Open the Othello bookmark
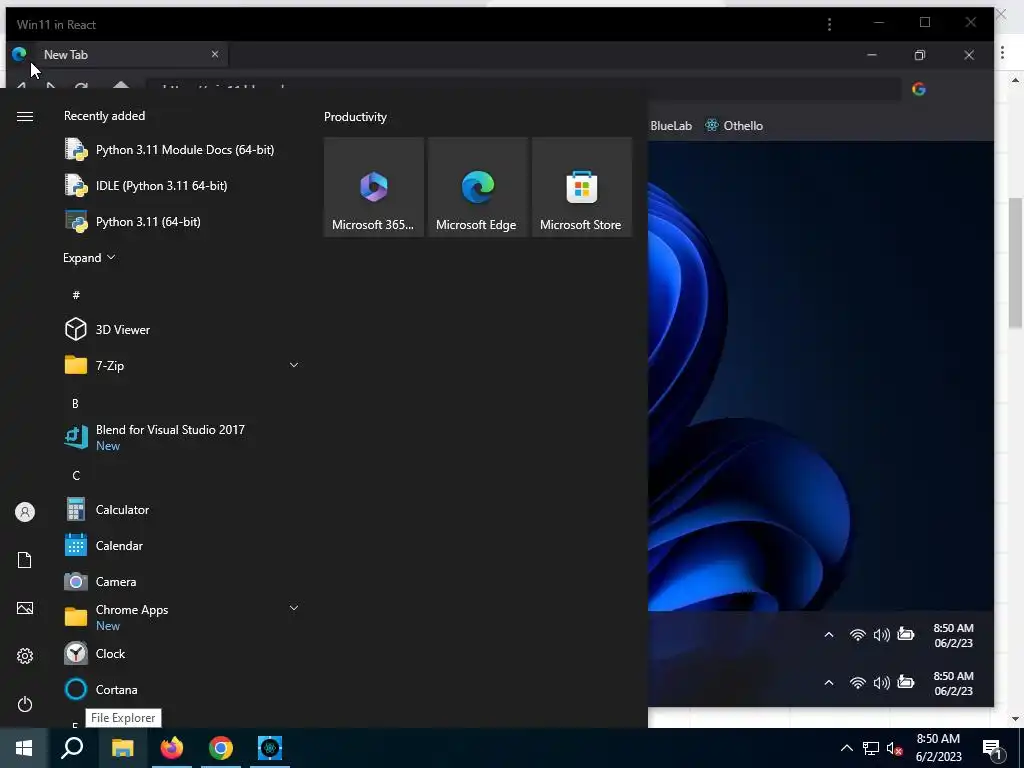 pos(734,125)
